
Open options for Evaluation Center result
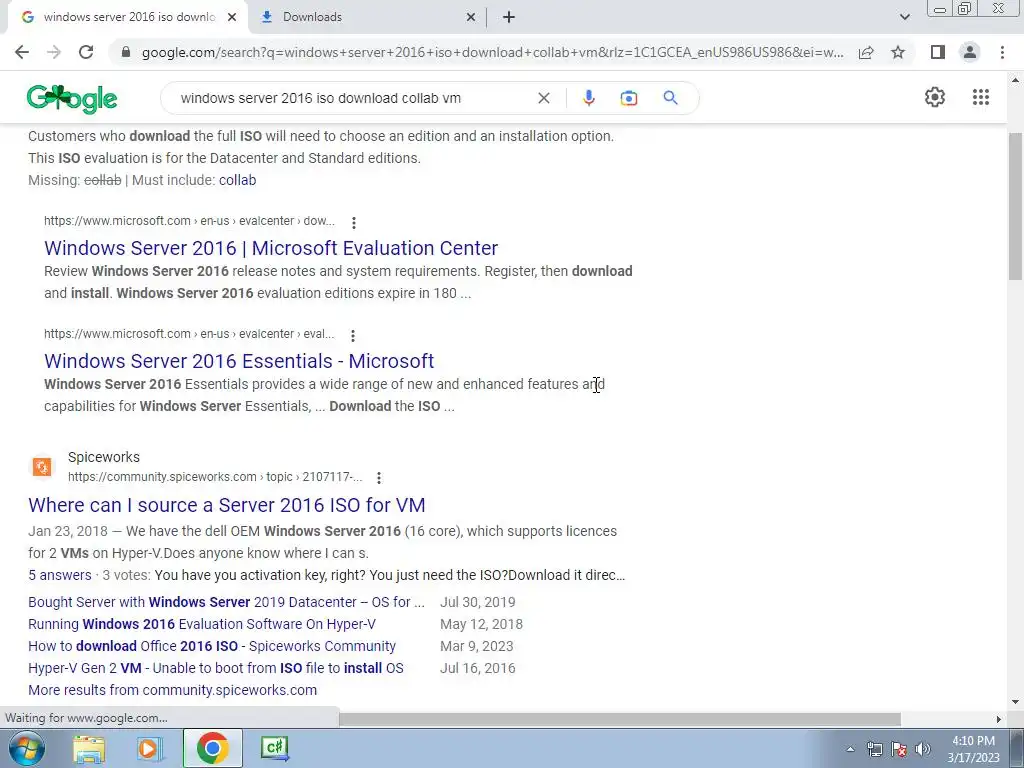coord(354,223)
